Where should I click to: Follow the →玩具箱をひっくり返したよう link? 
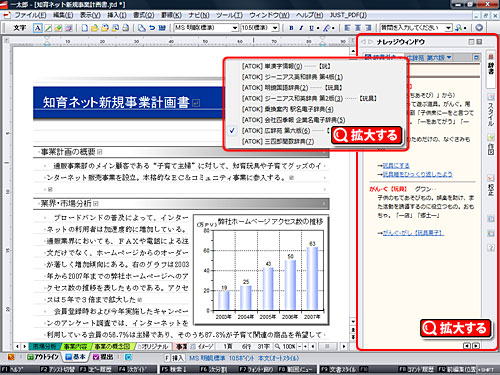click(415, 174)
